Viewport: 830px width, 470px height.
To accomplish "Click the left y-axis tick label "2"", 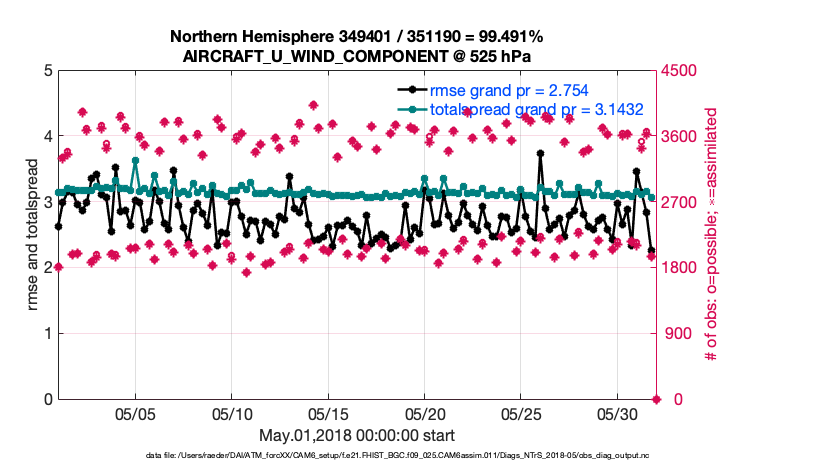I will click(x=48, y=268).
